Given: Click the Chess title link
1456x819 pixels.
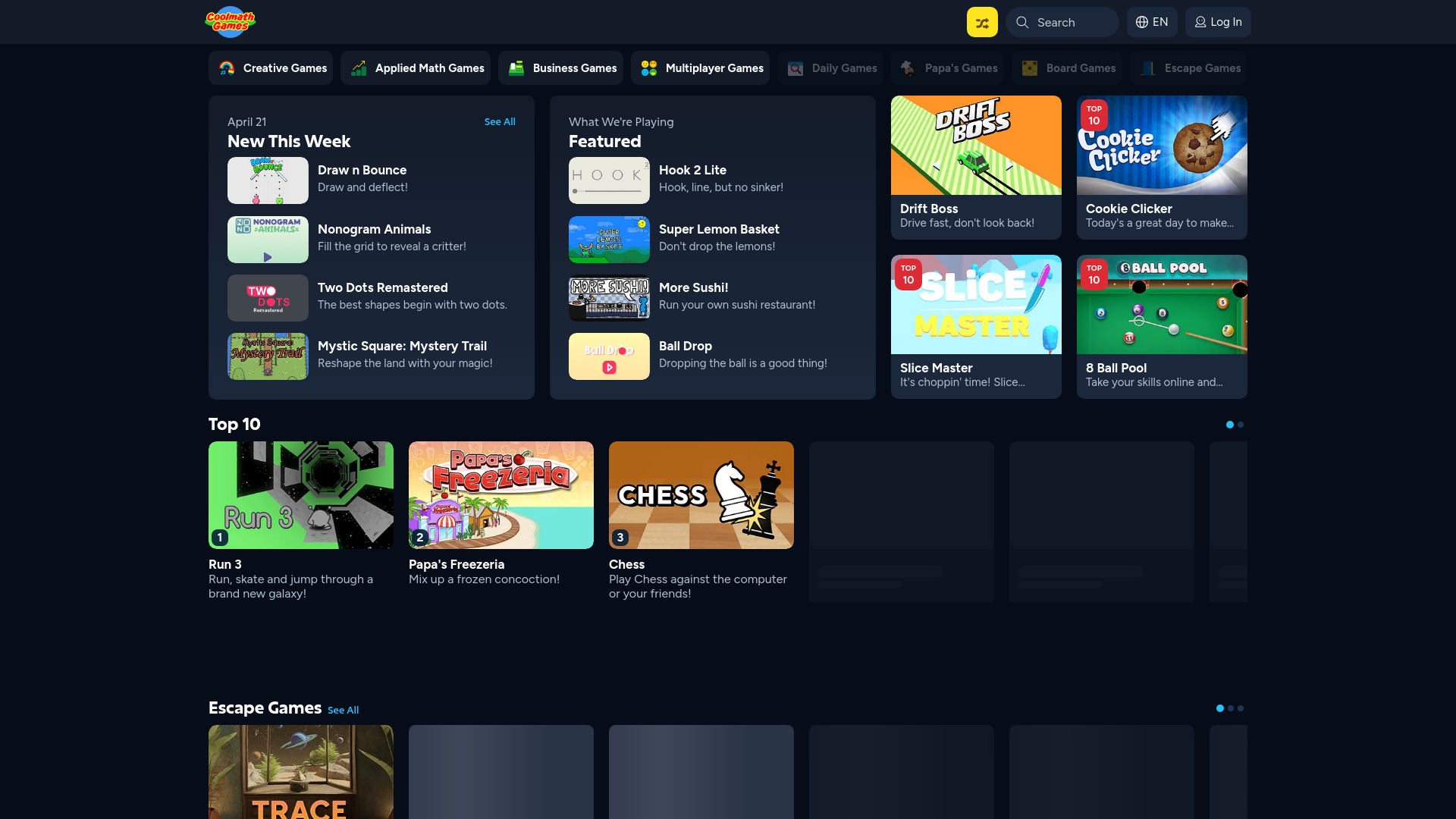Looking at the screenshot, I should (x=626, y=564).
